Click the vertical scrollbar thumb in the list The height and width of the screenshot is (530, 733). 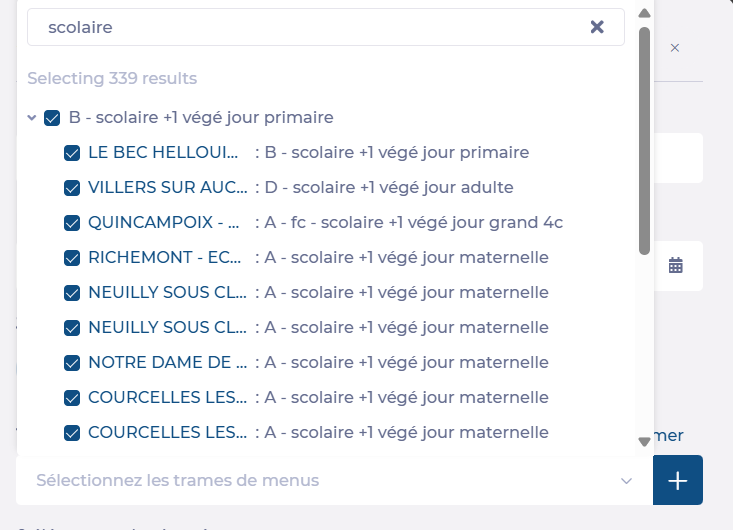click(644, 140)
